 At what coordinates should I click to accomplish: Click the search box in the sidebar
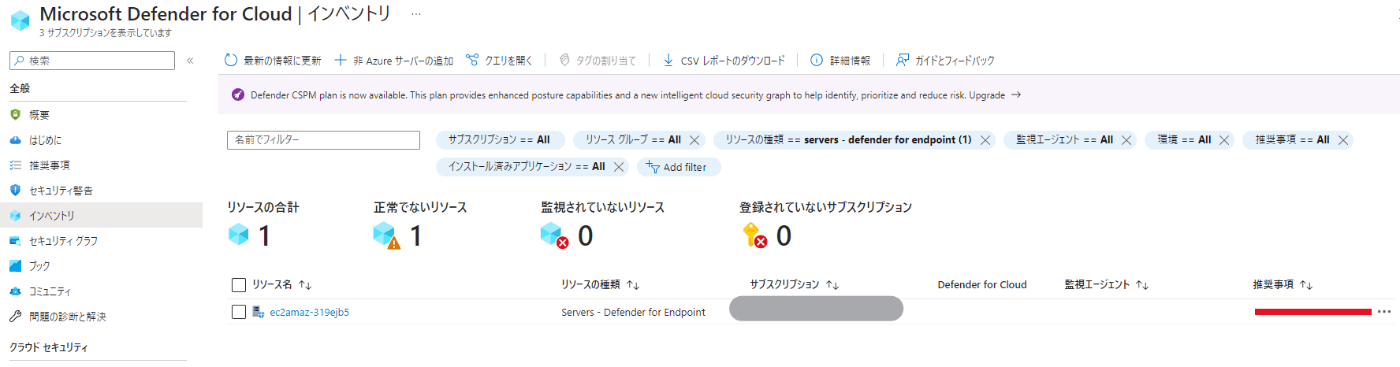point(92,61)
